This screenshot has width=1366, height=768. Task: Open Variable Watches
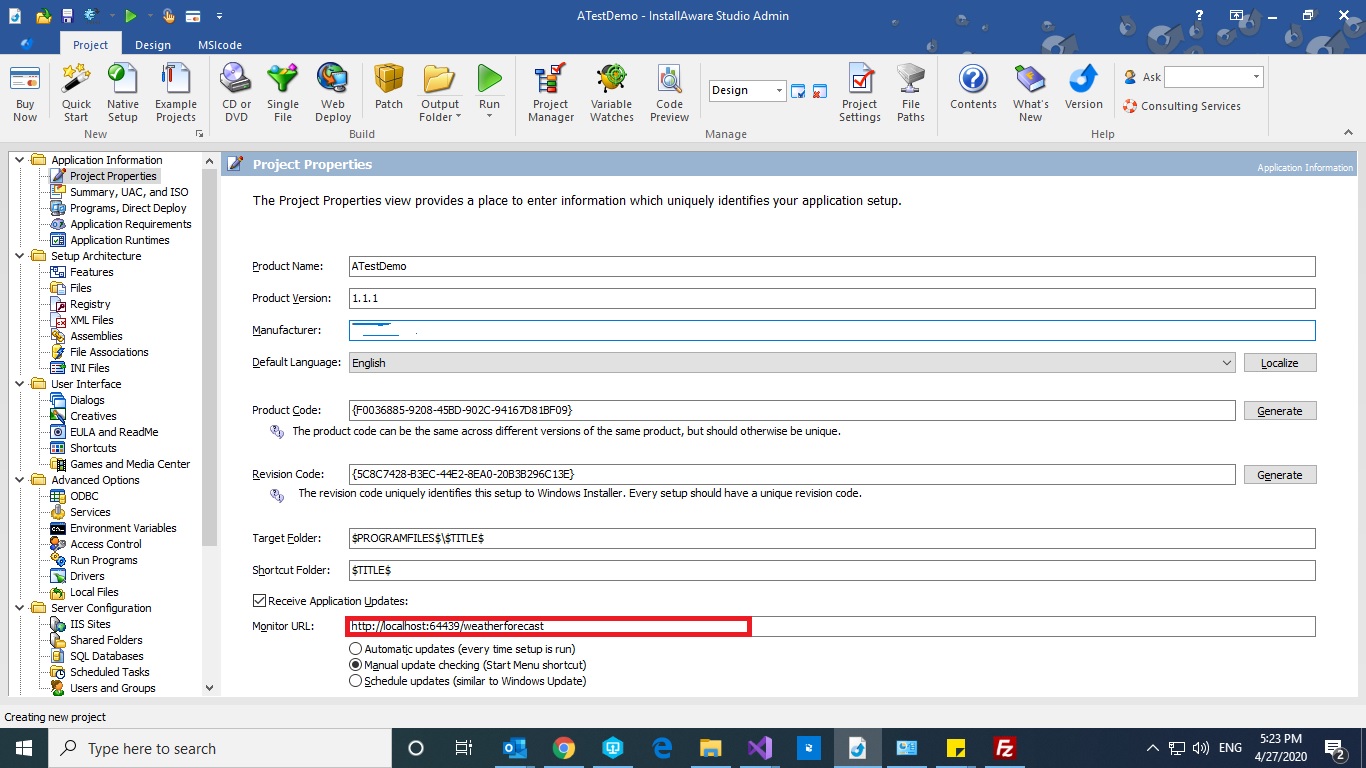pyautogui.click(x=612, y=93)
